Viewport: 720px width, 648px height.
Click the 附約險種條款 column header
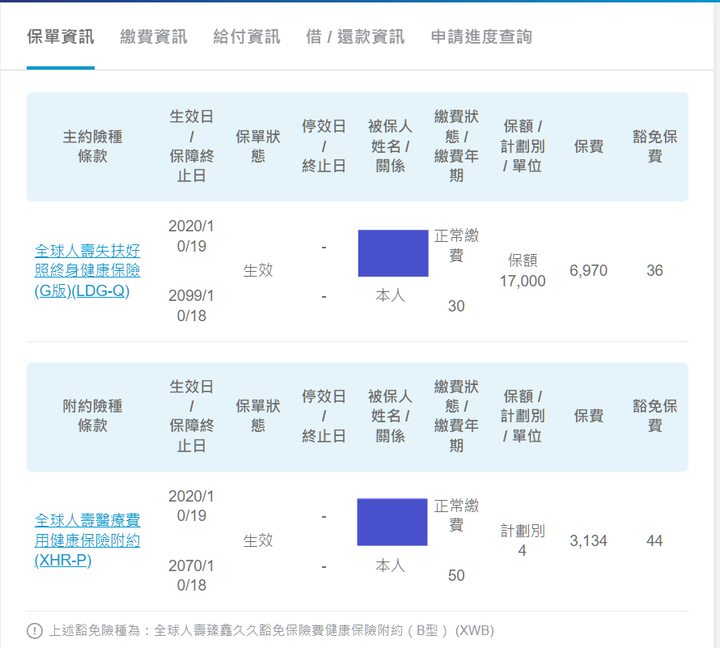coord(93,416)
